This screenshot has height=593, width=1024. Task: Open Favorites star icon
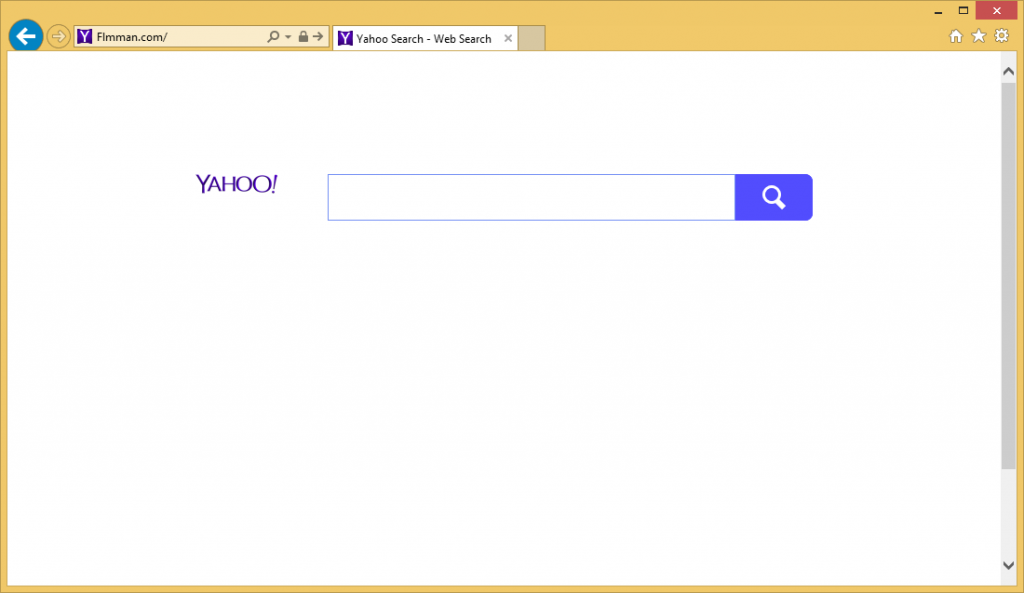[x=978, y=36]
